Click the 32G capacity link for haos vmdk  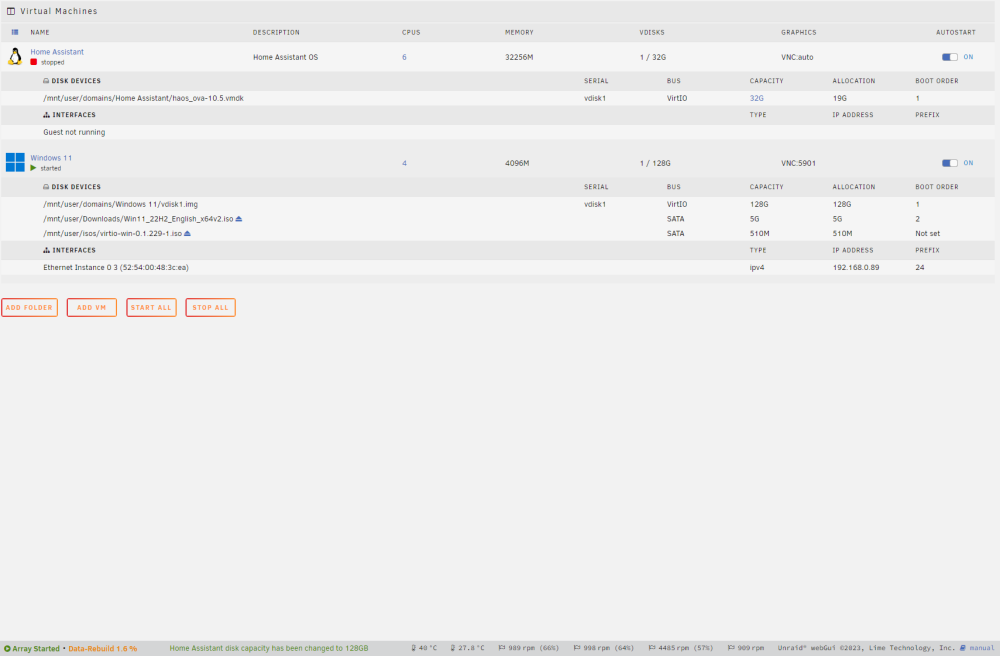tap(756, 98)
